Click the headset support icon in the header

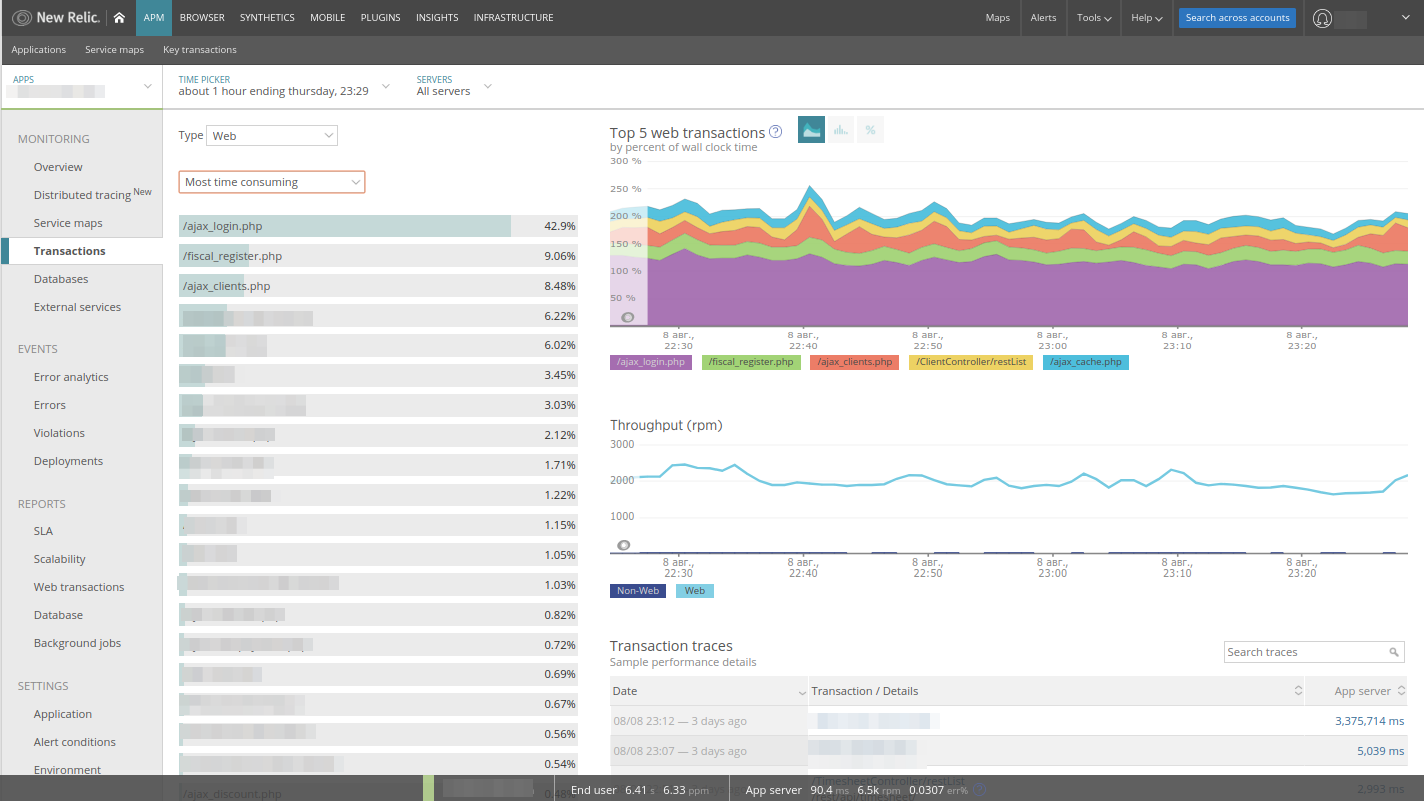pos(1322,17)
